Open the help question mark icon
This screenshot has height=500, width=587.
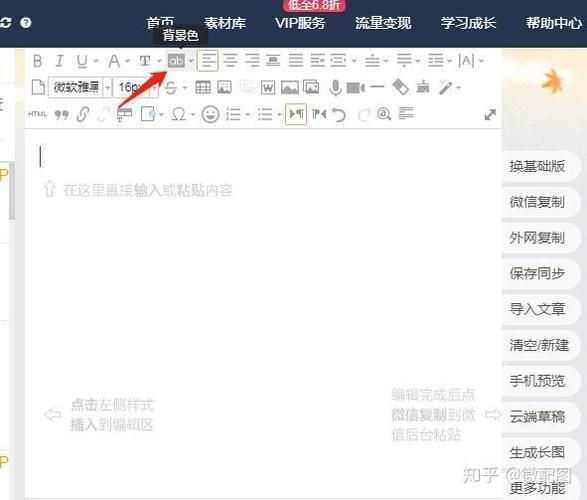tap(26, 23)
